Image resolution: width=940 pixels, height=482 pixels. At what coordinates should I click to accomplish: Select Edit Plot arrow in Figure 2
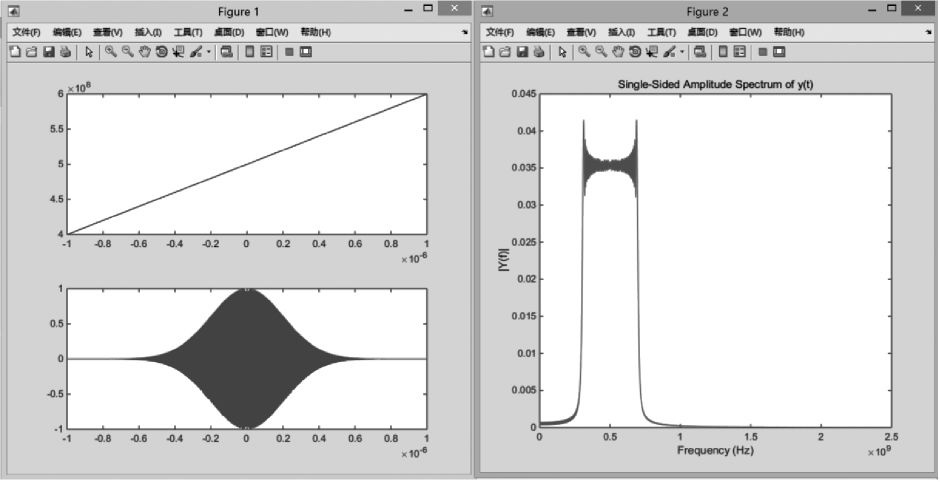tap(563, 52)
